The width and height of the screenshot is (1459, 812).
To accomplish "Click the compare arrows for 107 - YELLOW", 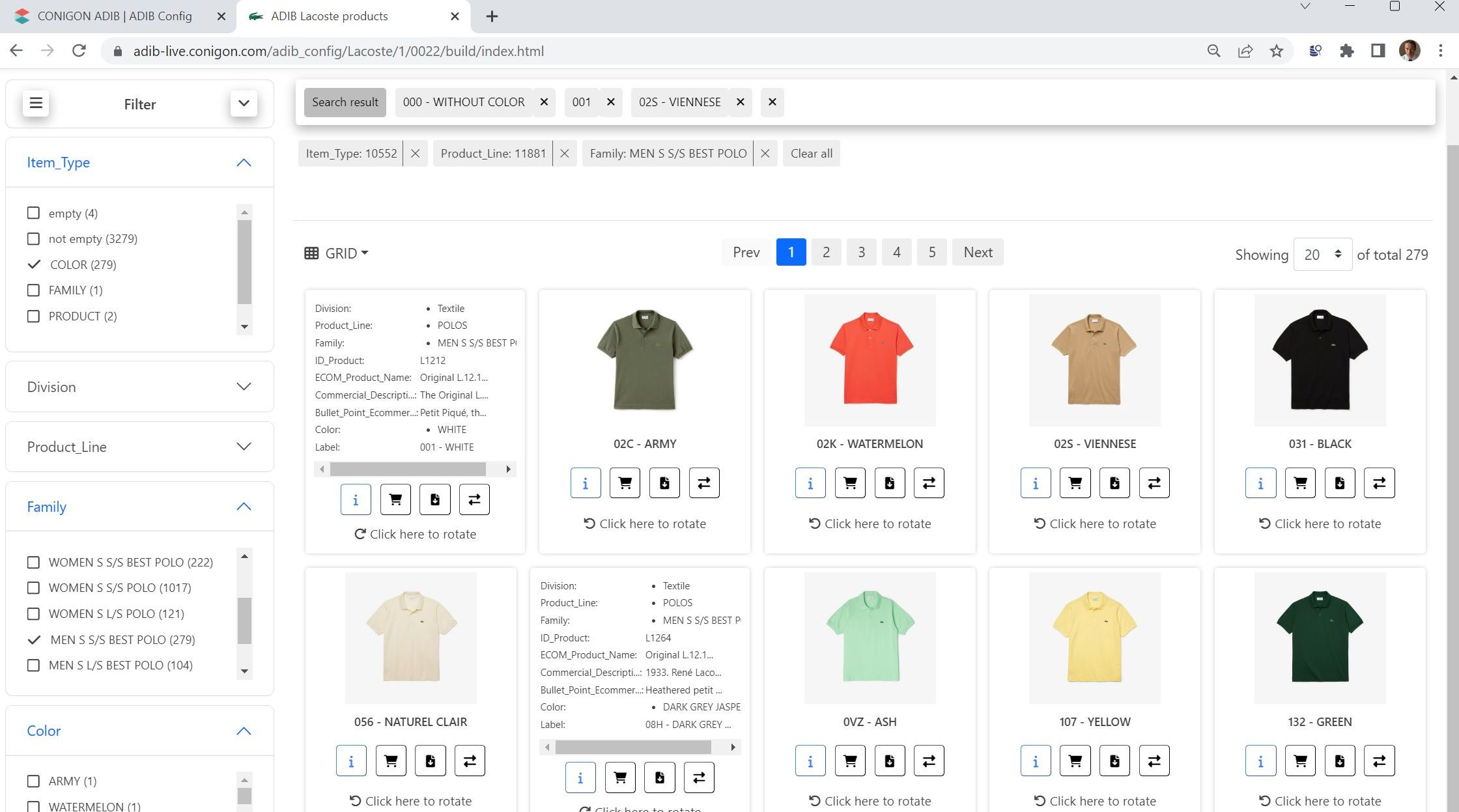I will (1154, 761).
